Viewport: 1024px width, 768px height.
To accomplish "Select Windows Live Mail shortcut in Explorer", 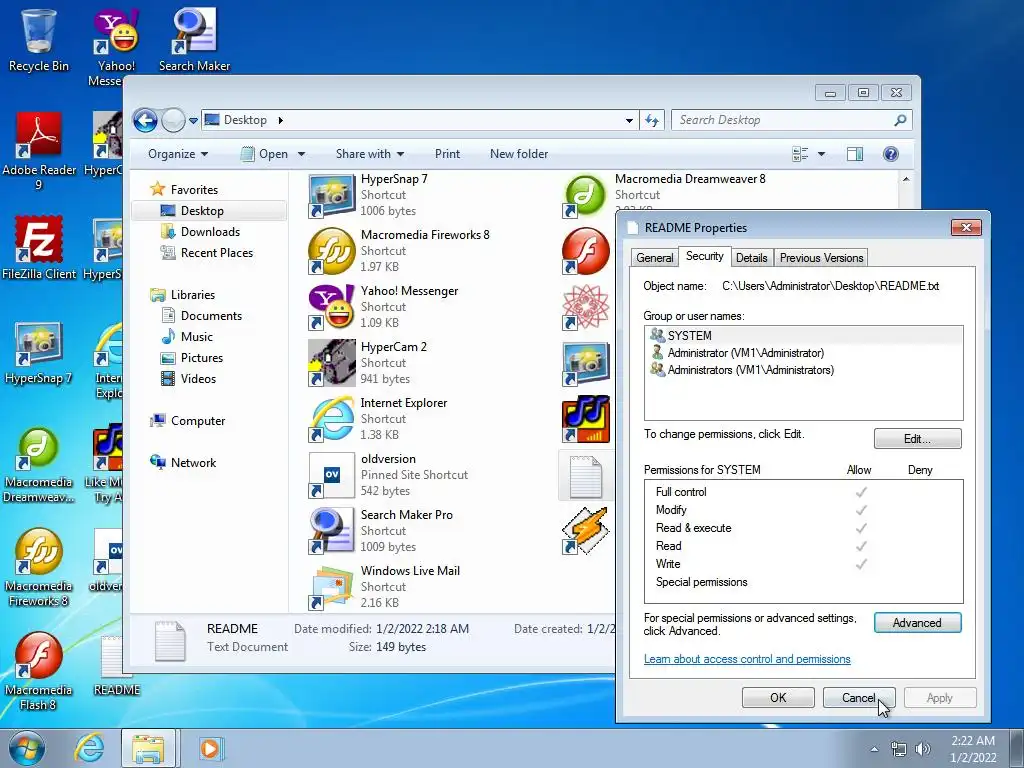I will (x=385, y=586).
